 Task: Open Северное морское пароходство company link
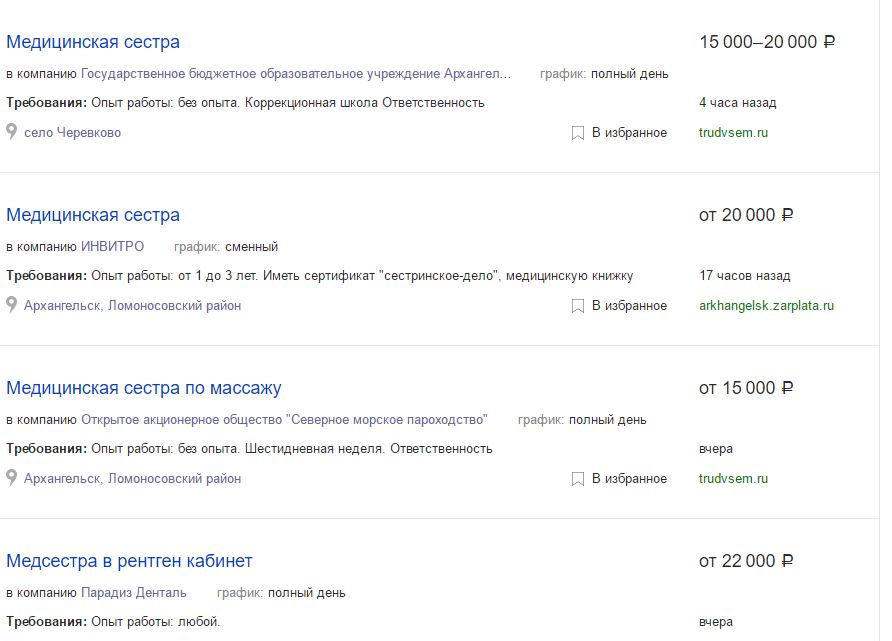point(284,420)
